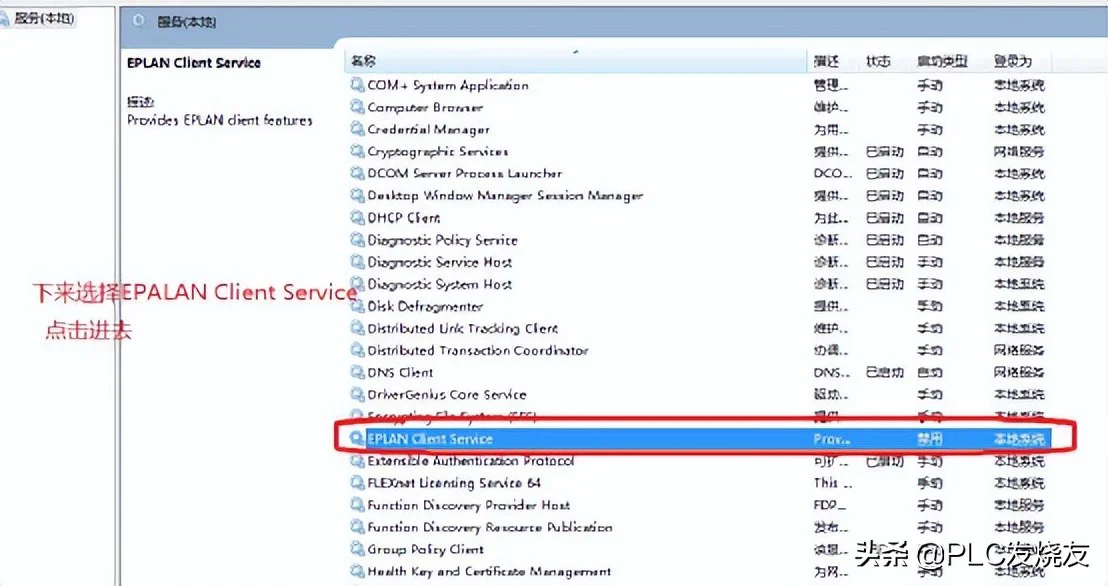Select the Credential Manager service
This screenshot has width=1108, height=586.
[x=429, y=129]
